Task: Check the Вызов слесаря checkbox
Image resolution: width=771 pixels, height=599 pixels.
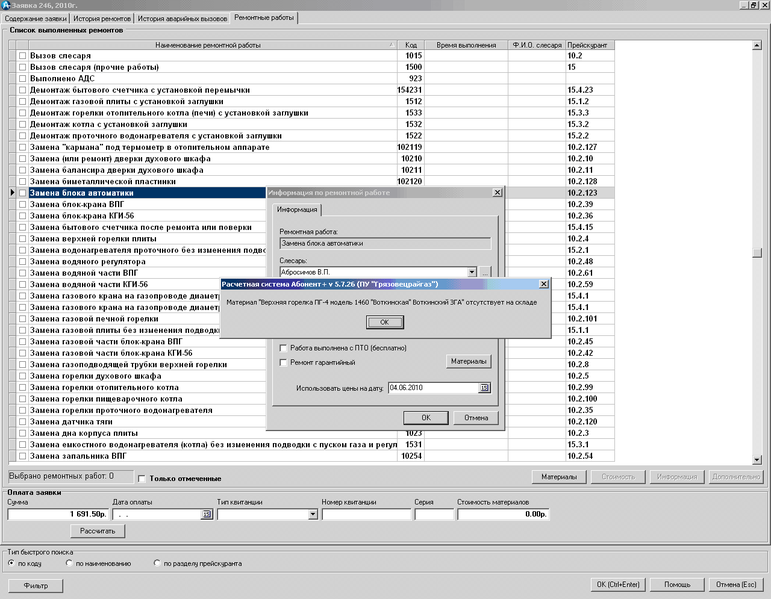Action: click(23, 56)
